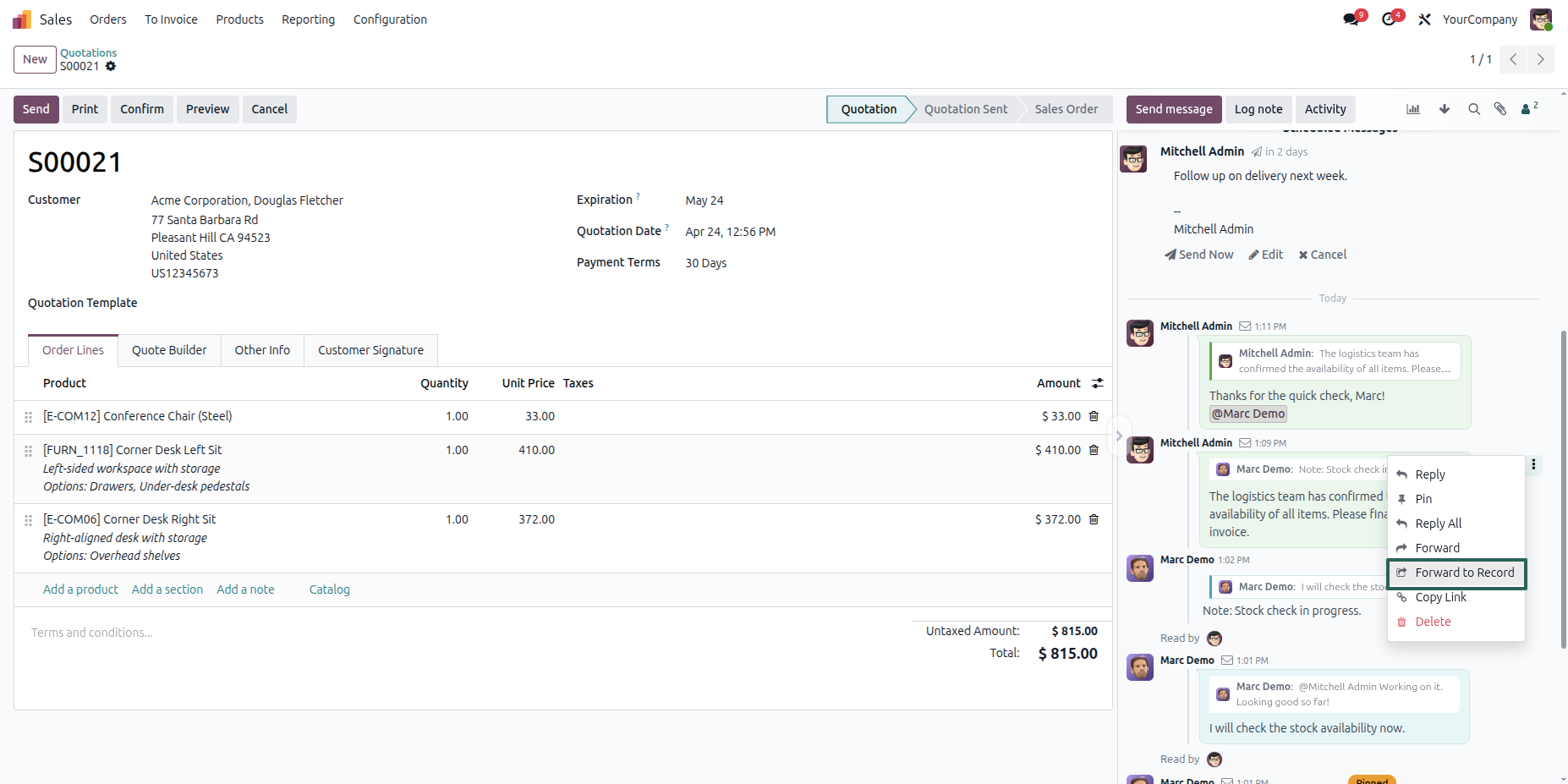Open the Sales app home icon
The height and width of the screenshot is (784, 1568).
[22, 19]
